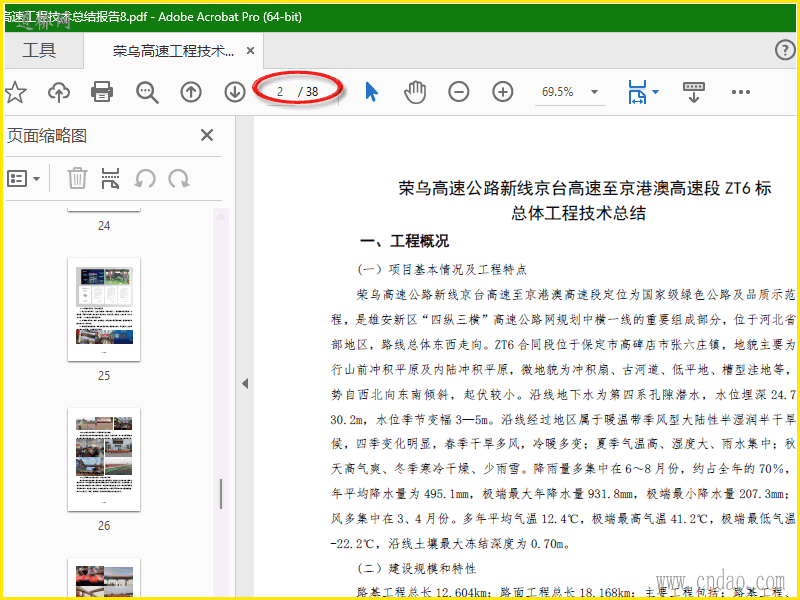
Task: Go to next page with down arrow
Action: [235, 92]
